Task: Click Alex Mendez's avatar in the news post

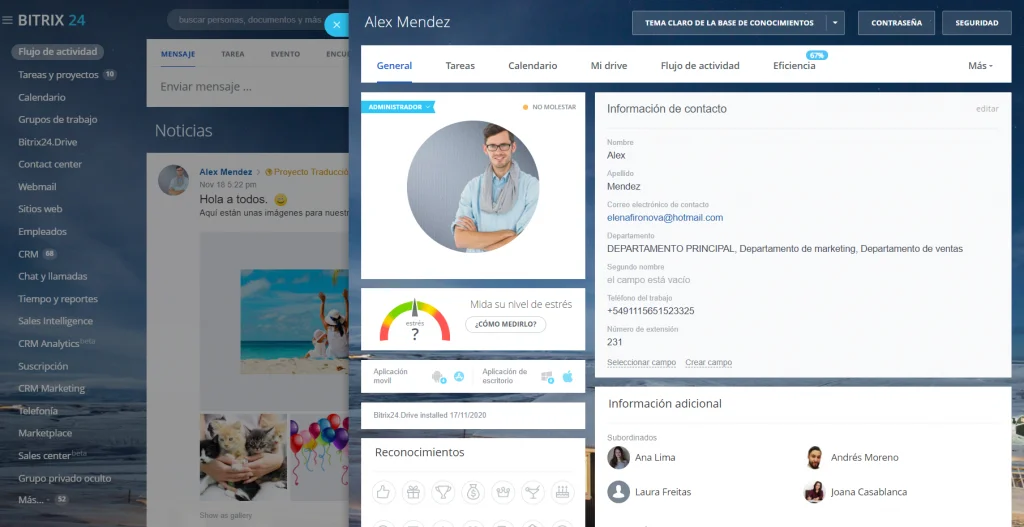Action: click(174, 180)
